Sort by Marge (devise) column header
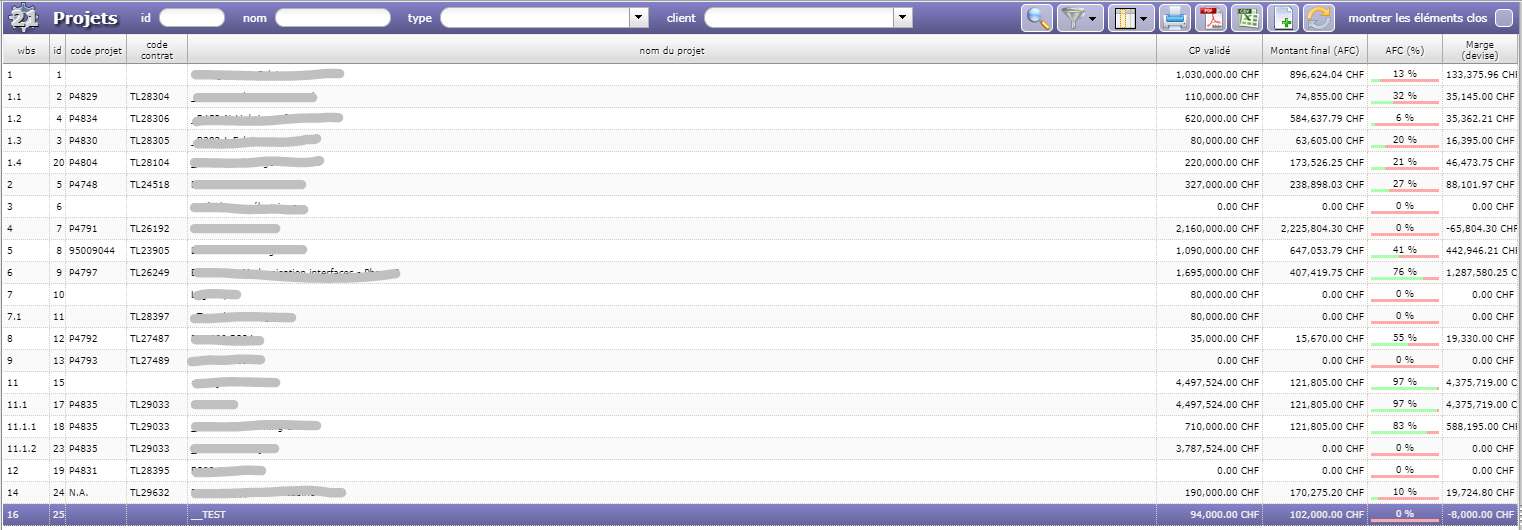1522x530 pixels. pos(1480,50)
